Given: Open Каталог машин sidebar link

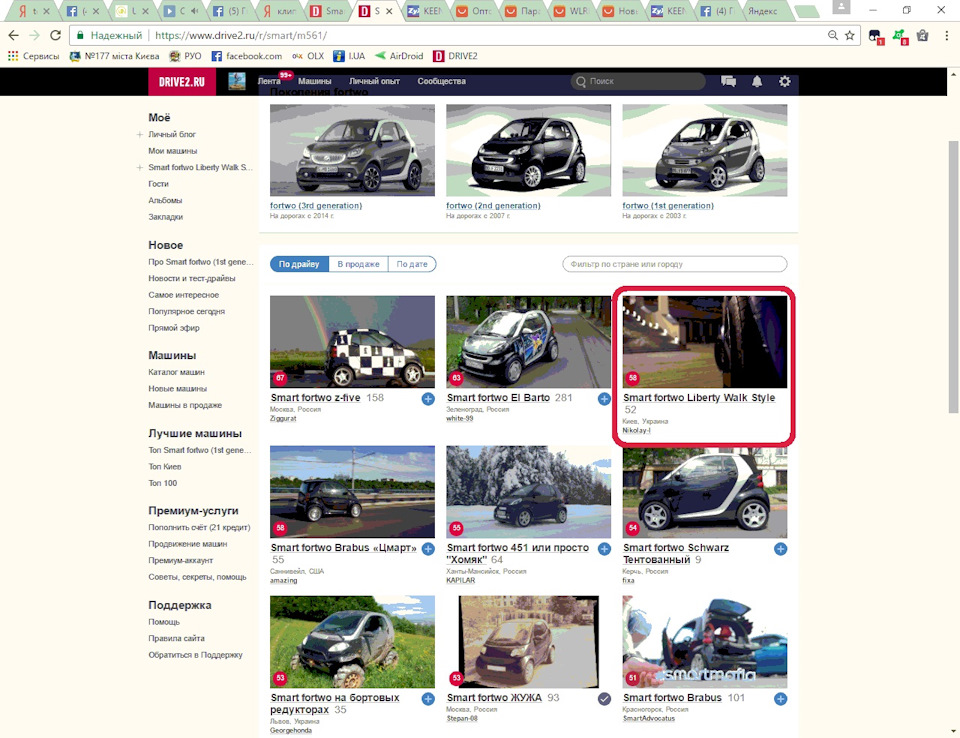Looking at the screenshot, I should [176, 372].
